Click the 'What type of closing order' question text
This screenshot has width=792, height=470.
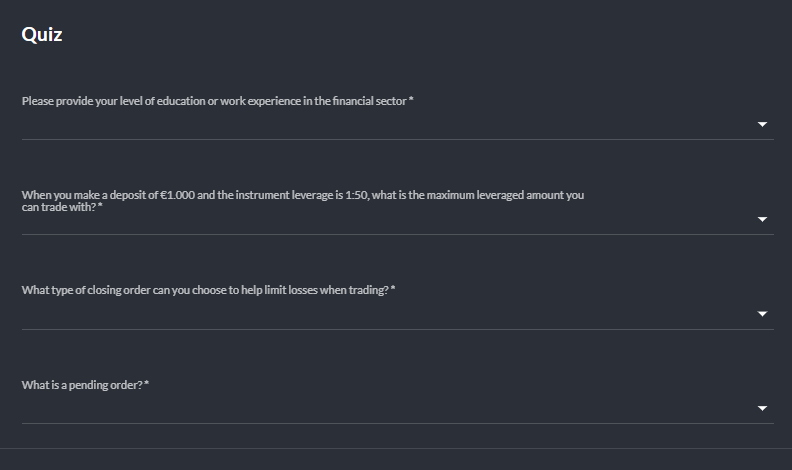point(208,290)
